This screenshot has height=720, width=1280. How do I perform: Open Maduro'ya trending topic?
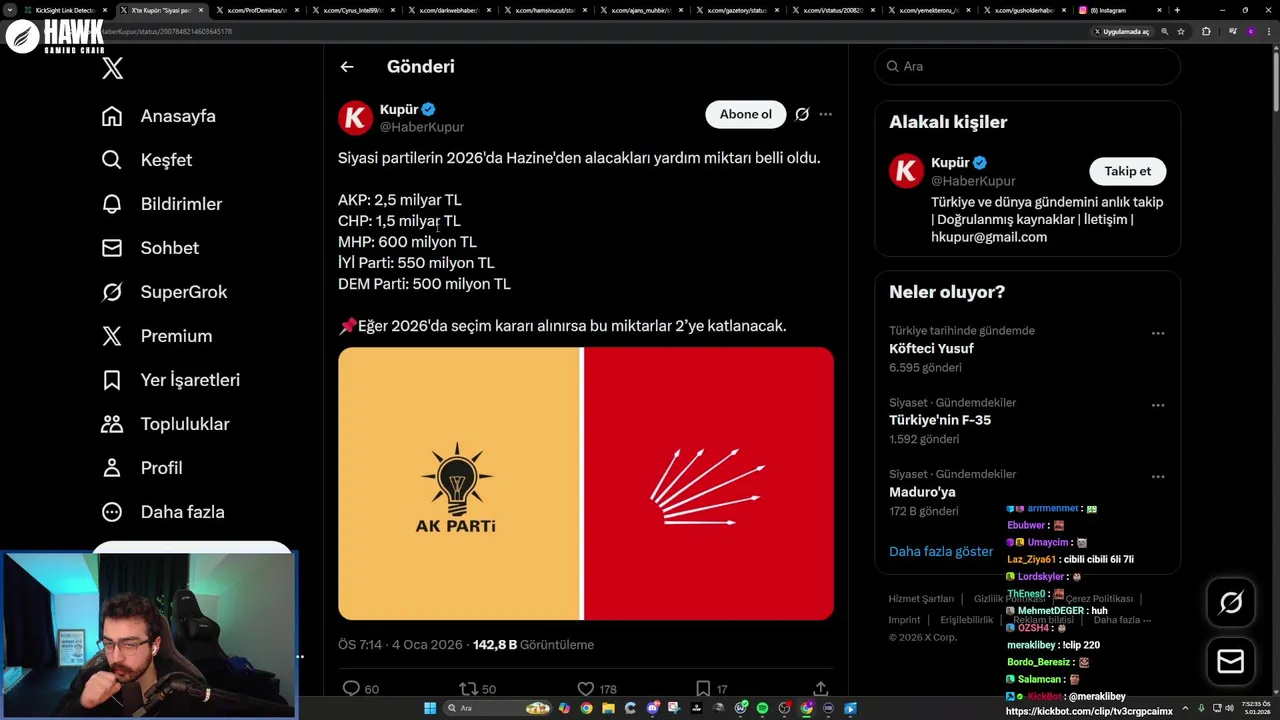pos(922,492)
